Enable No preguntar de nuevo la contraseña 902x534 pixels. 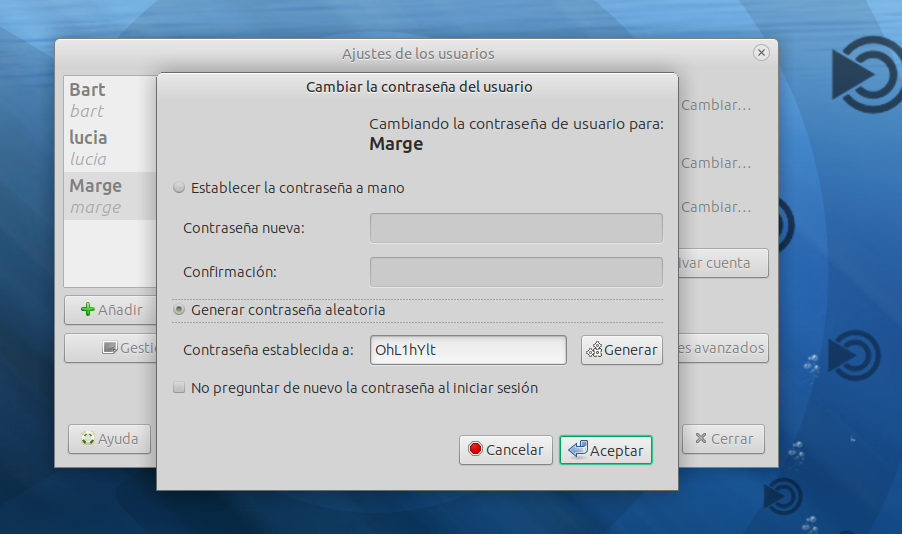[x=180, y=388]
